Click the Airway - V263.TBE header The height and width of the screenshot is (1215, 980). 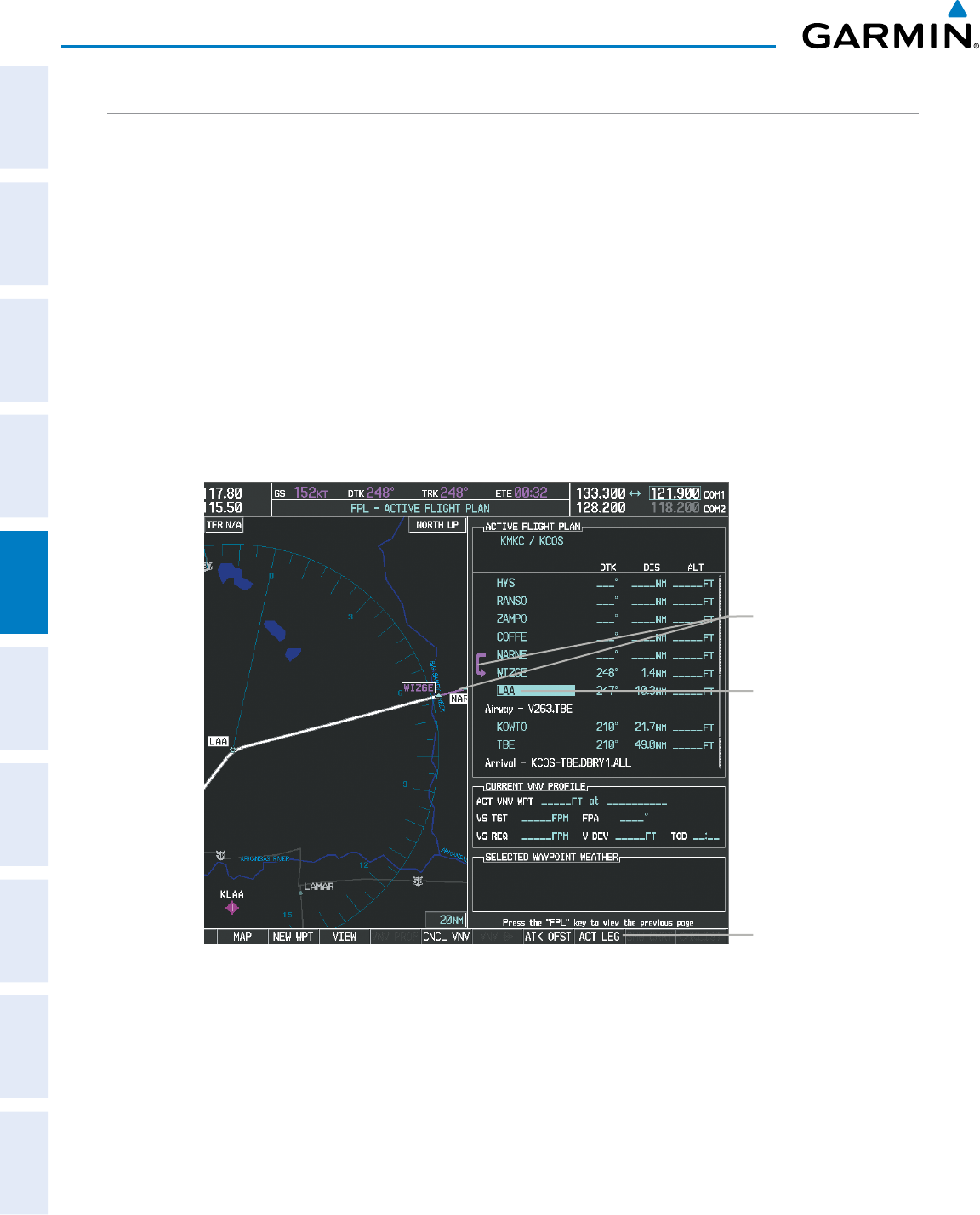(x=529, y=709)
